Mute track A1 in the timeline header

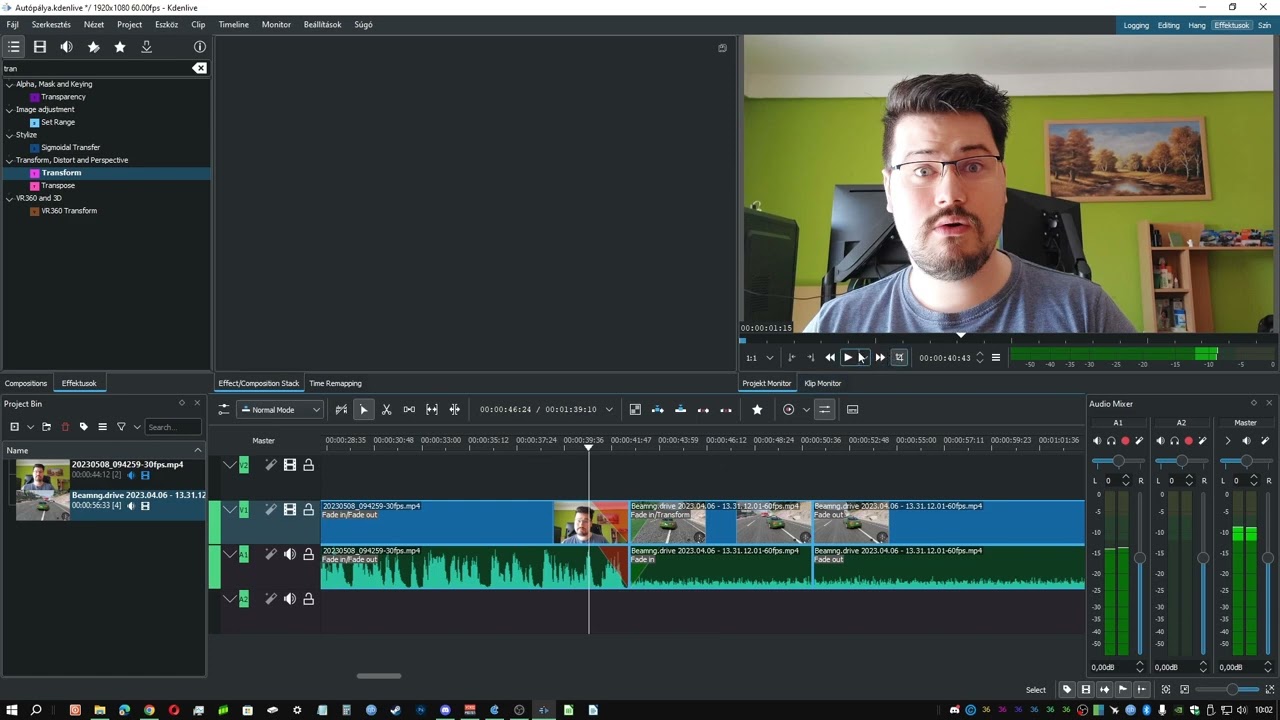[x=289, y=554]
